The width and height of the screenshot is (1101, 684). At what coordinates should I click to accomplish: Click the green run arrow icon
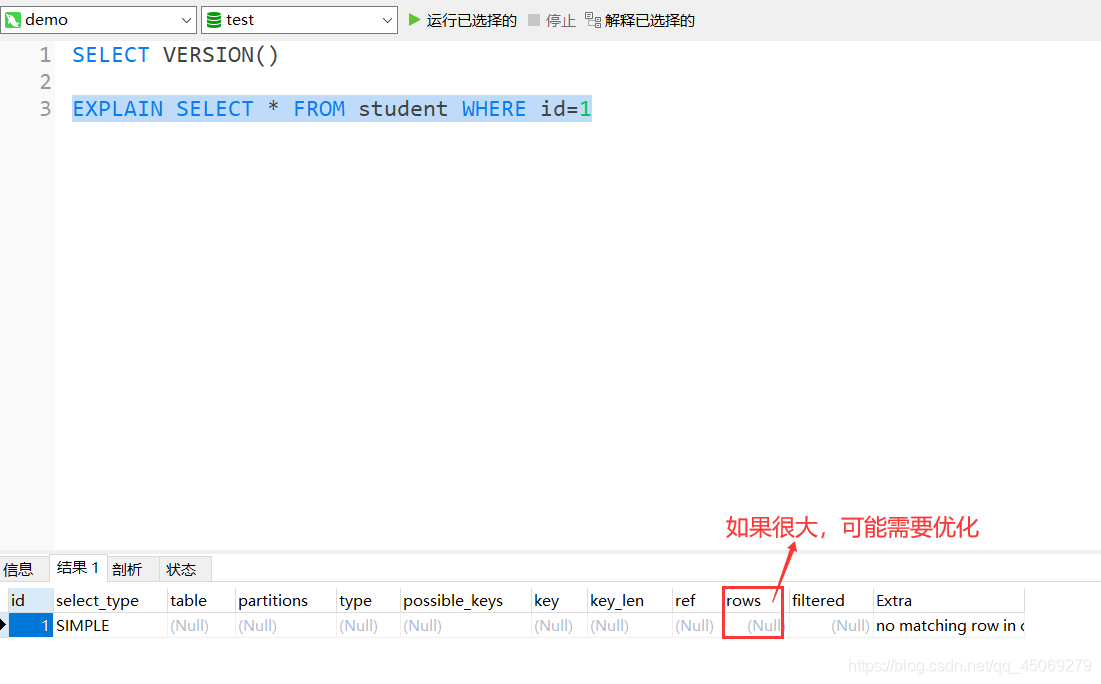(414, 20)
